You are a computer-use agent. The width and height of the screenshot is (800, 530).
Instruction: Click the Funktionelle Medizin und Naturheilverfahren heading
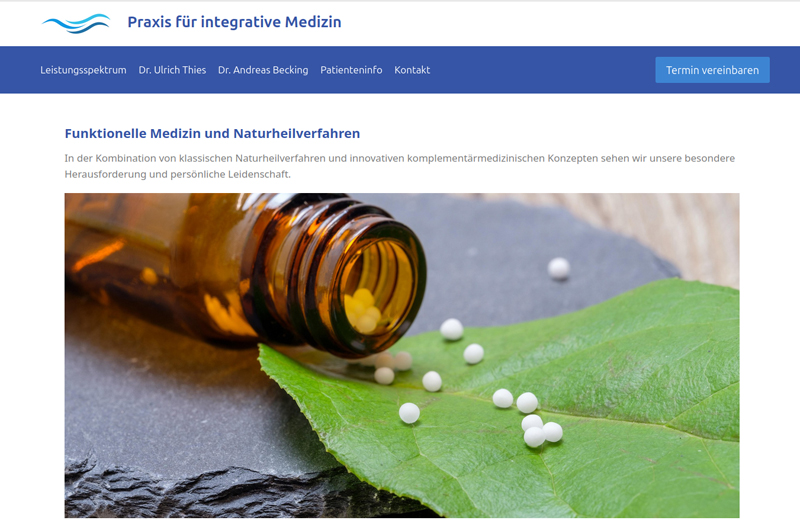pos(212,133)
